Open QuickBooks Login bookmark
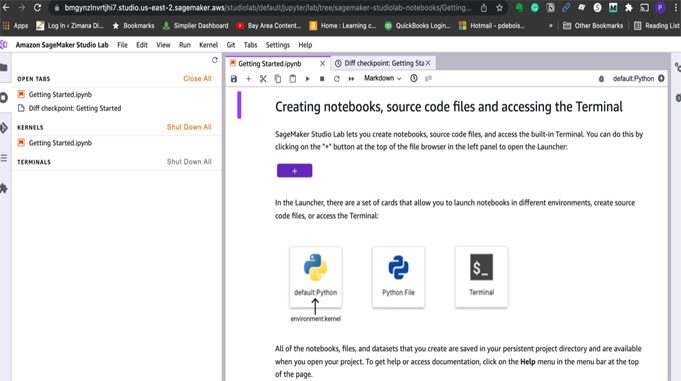The image size is (681, 381). [x=418, y=26]
